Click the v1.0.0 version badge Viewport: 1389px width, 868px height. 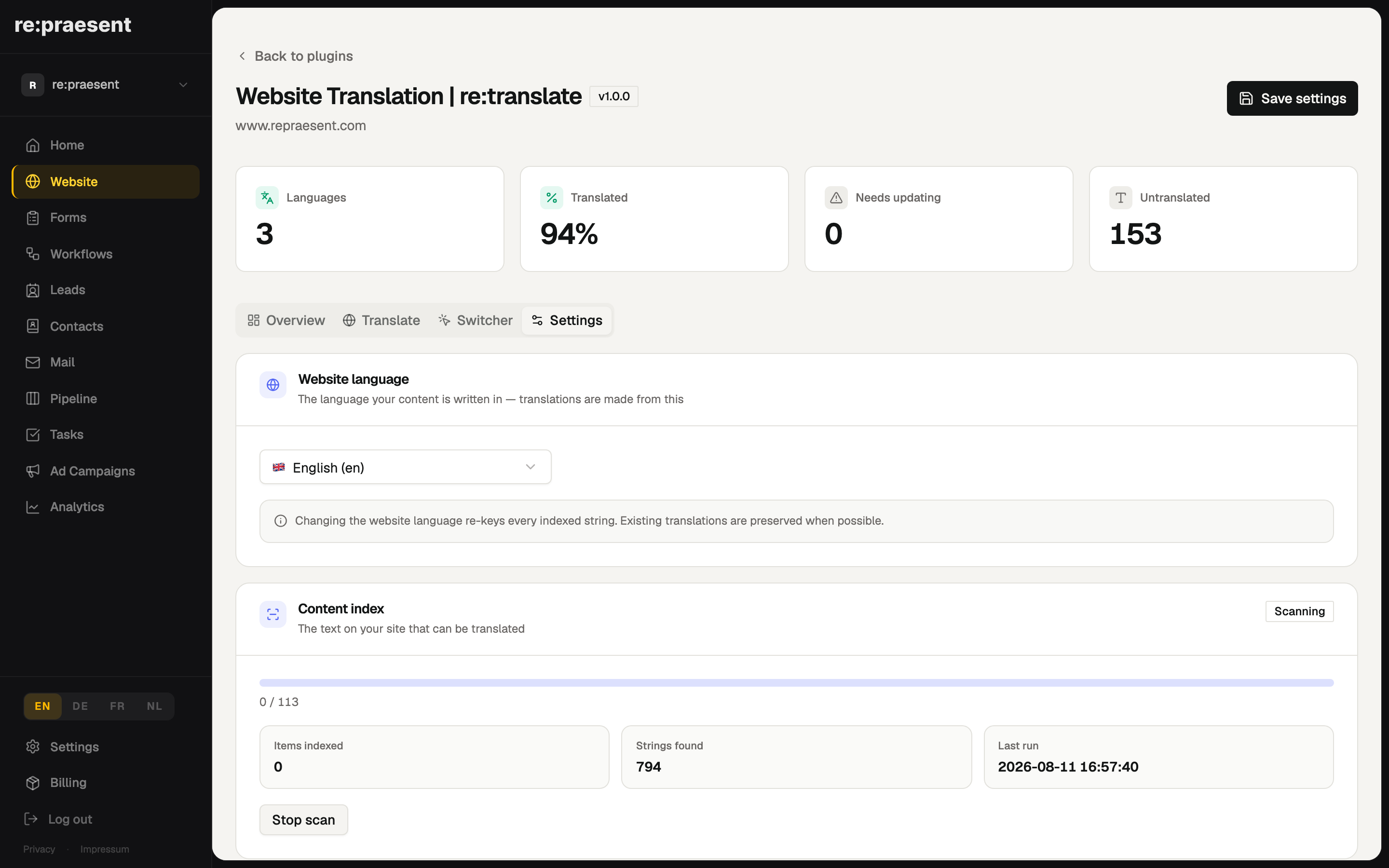click(613, 96)
